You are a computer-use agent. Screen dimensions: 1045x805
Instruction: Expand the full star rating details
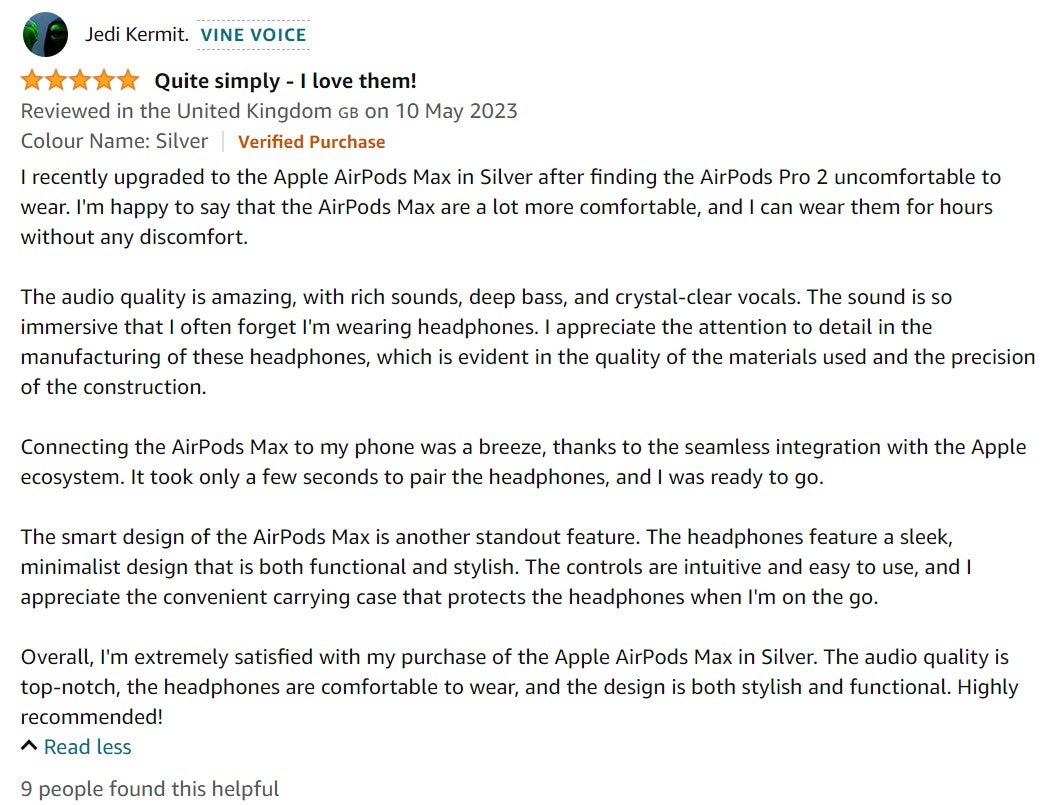click(x=78, y=78)
